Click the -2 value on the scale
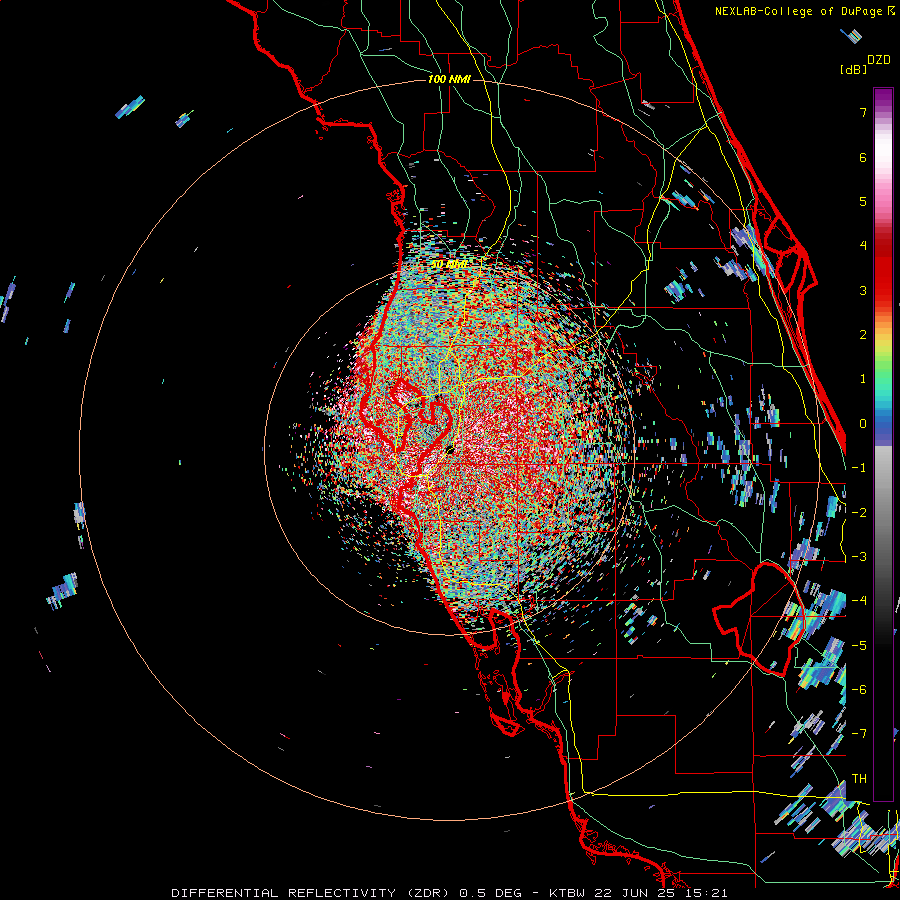The width and height of the screenshot is (900, 900). 859,513
